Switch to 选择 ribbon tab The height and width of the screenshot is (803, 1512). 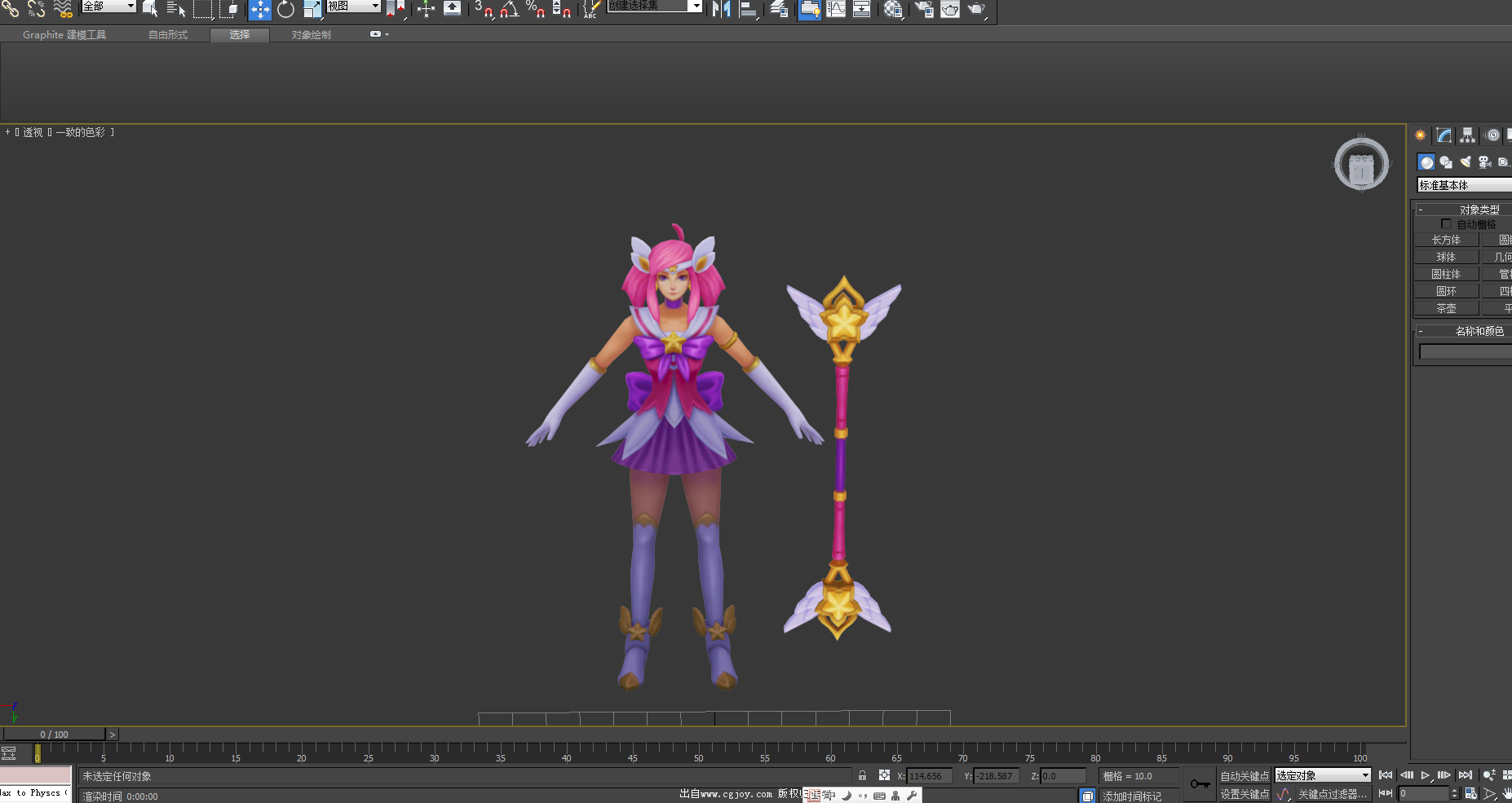coord(240,35)
